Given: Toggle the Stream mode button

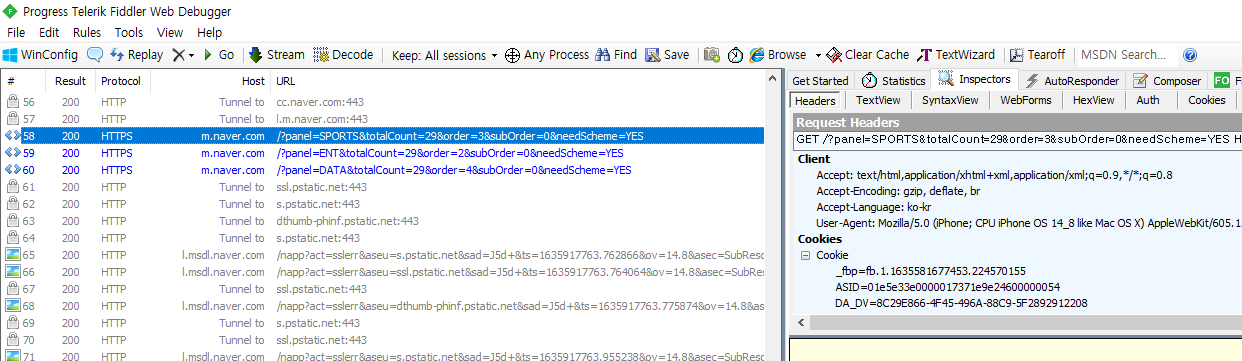Looking at the screenshot, I should click(277, 55).
